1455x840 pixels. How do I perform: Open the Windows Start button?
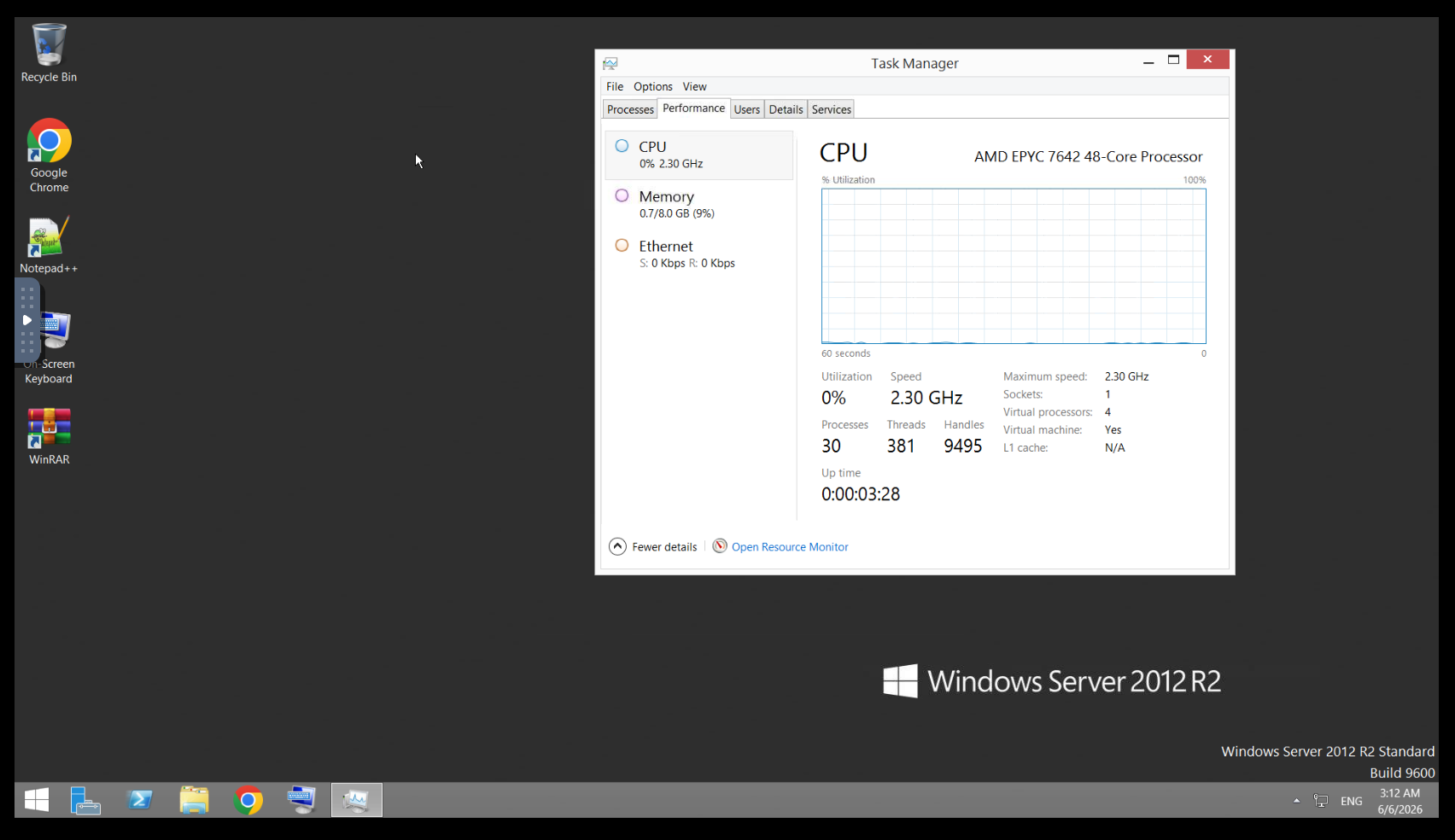[37, 800]
